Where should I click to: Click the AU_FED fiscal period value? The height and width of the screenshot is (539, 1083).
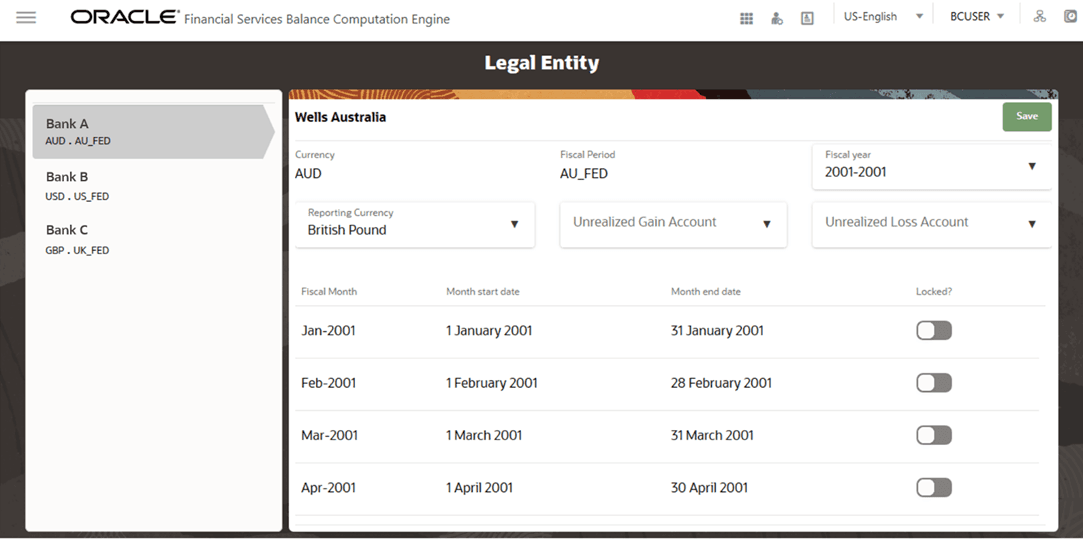(584, 174)
